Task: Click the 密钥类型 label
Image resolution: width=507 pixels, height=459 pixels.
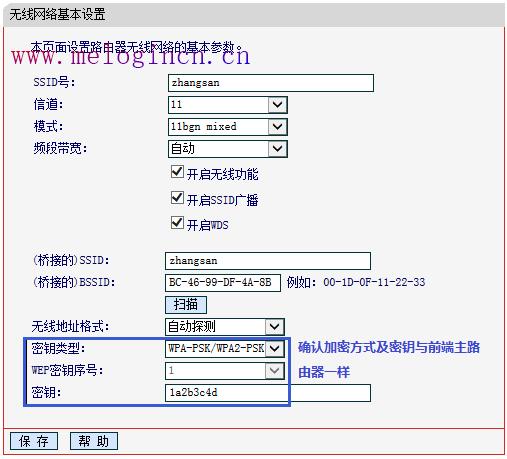Action: coord(58,348)
